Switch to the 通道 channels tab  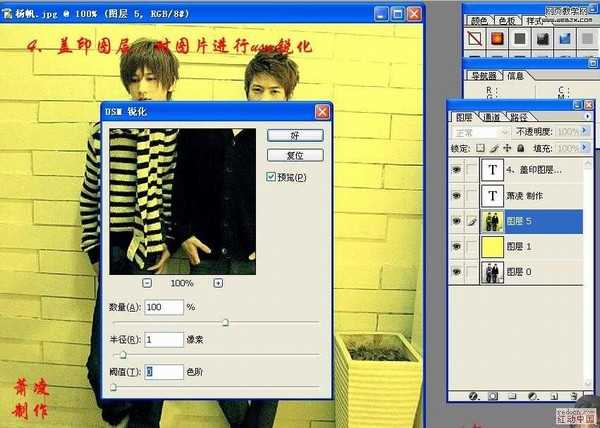pyautogui.click(x=493, y=116)
